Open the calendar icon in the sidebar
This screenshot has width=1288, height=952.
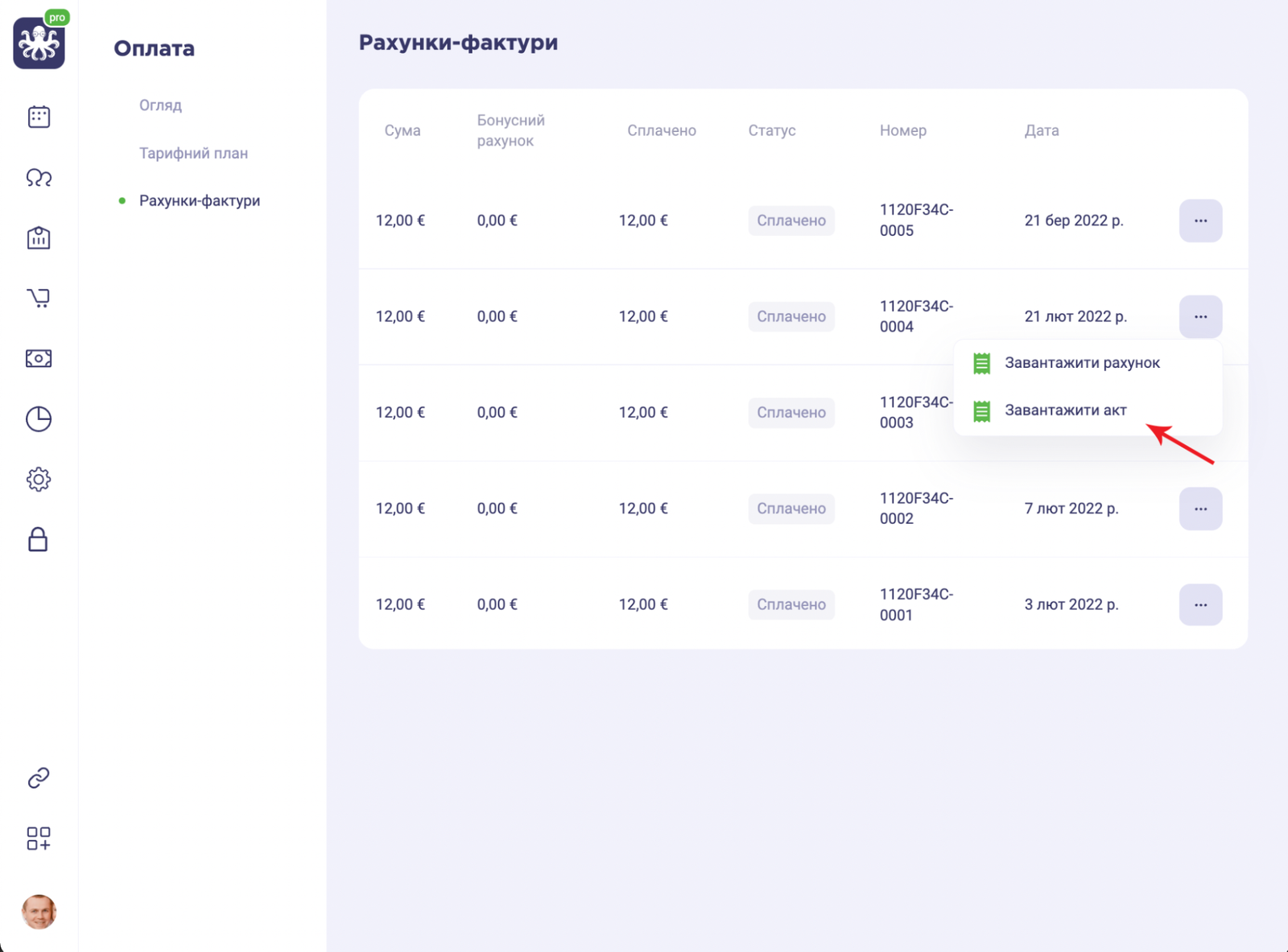click(39, 117)
